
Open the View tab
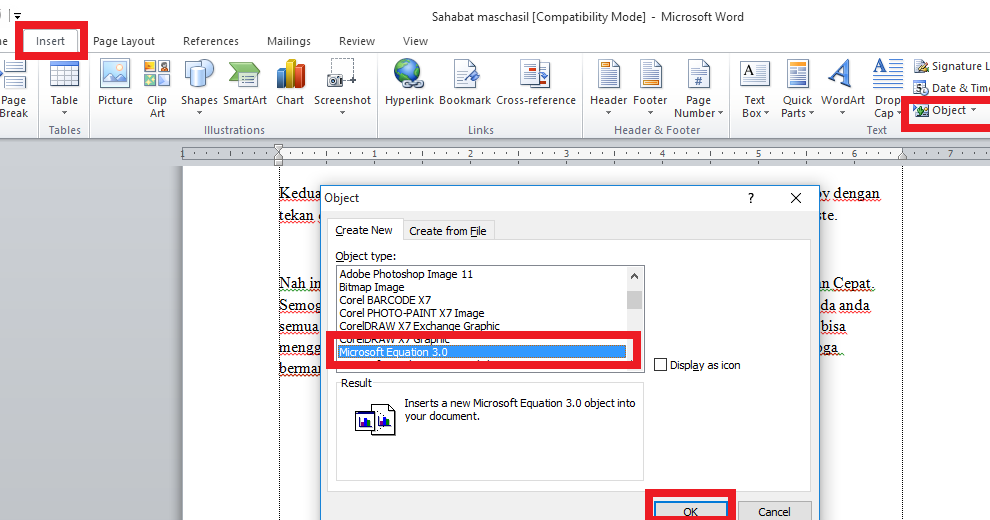pos(415,41)
